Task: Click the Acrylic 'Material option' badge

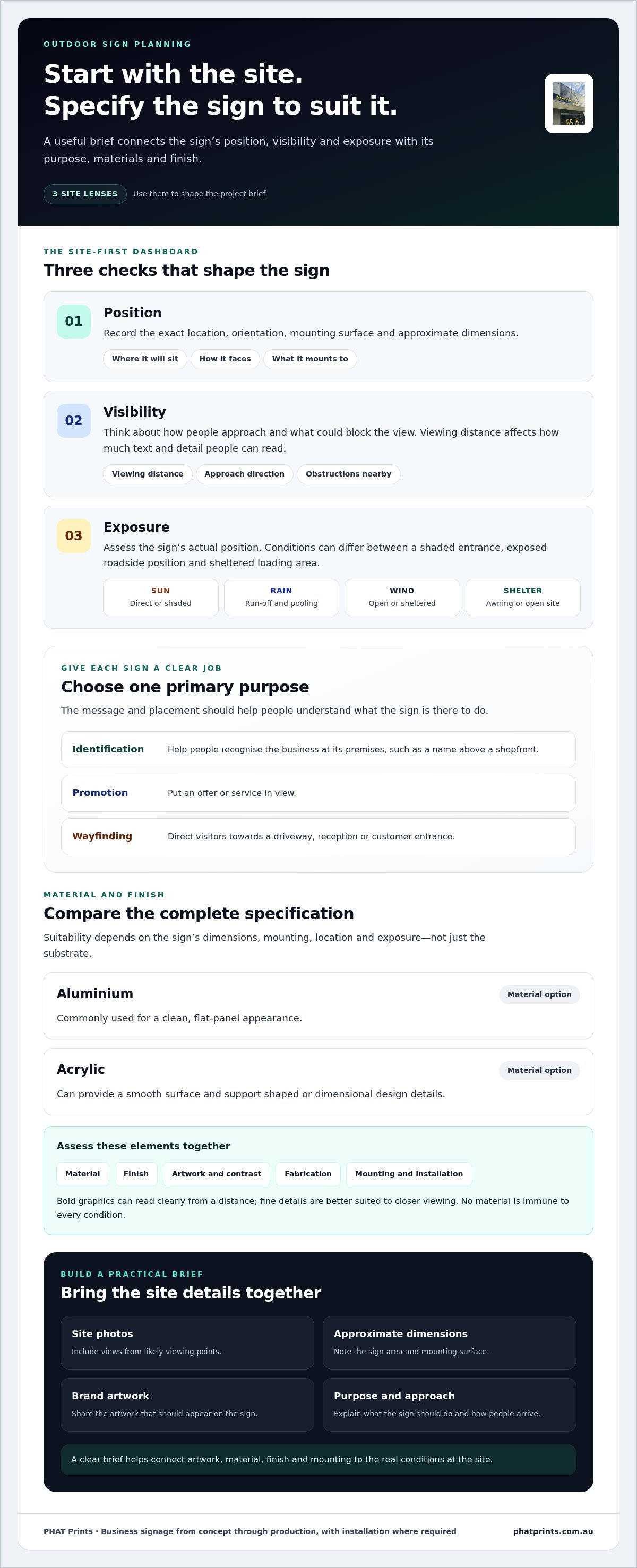Action: [x=539, y=1071]
